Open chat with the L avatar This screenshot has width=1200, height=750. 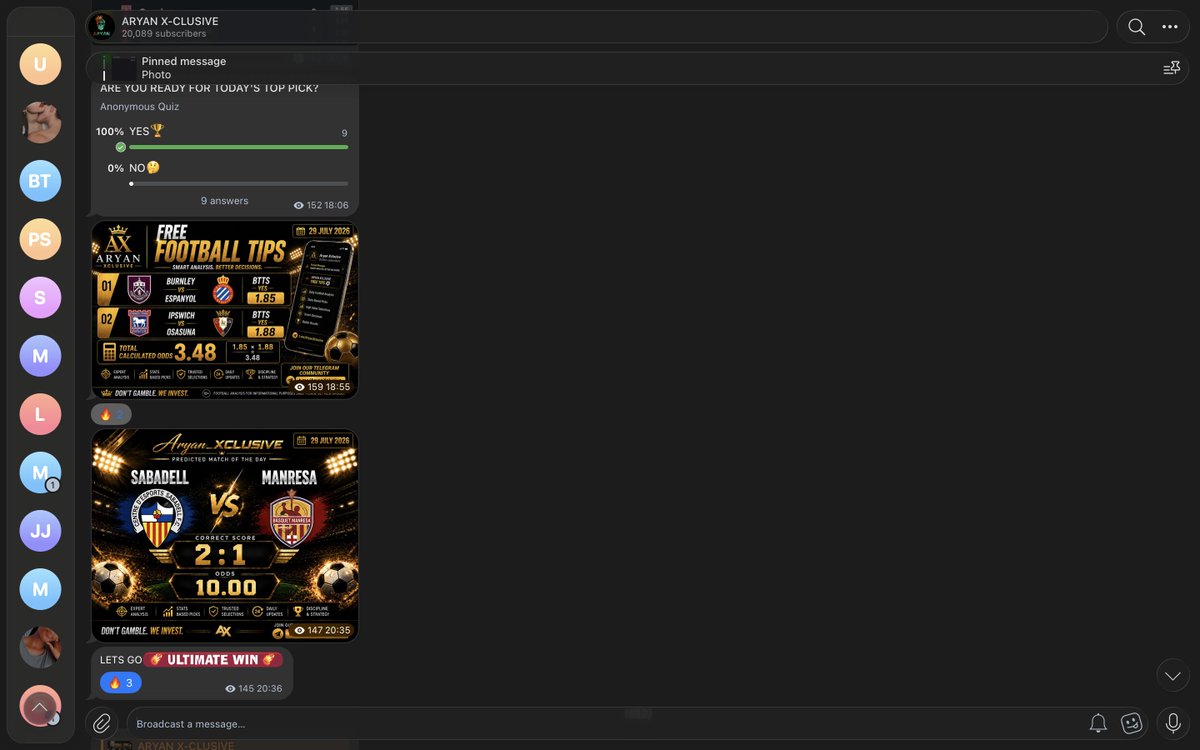click(x=40, y=414)
